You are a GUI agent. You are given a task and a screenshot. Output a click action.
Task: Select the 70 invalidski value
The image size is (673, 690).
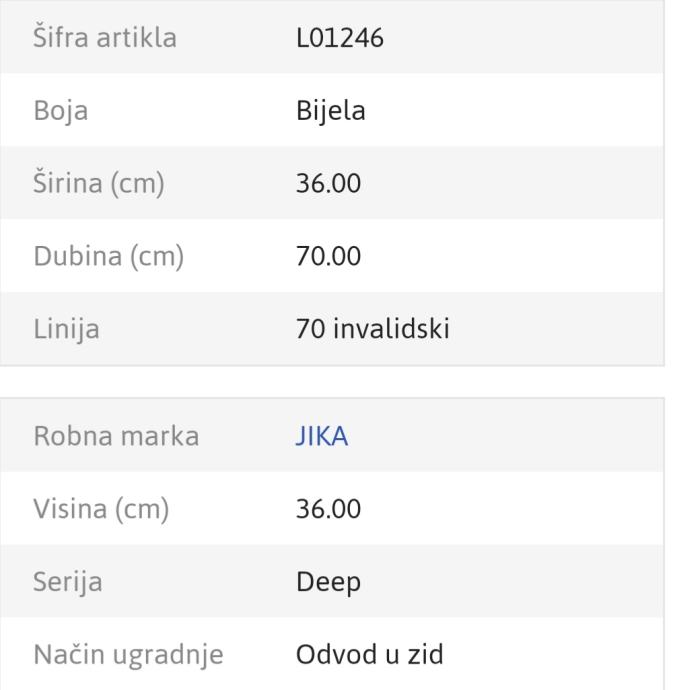(372, 329)
